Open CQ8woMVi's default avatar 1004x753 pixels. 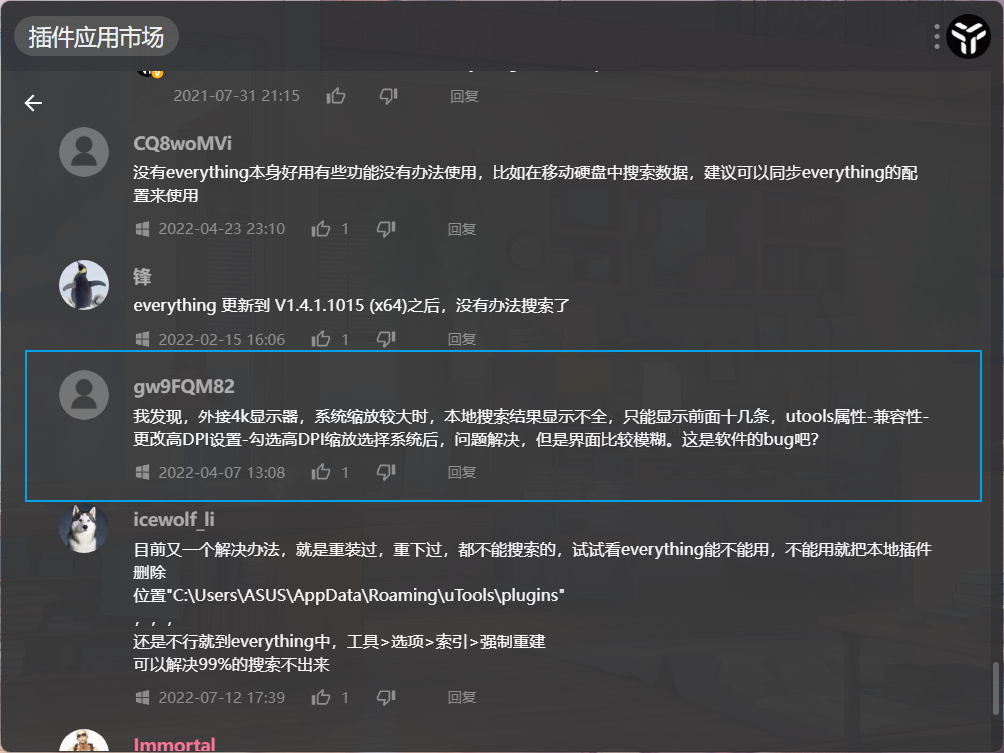click(x=84, y=152)
